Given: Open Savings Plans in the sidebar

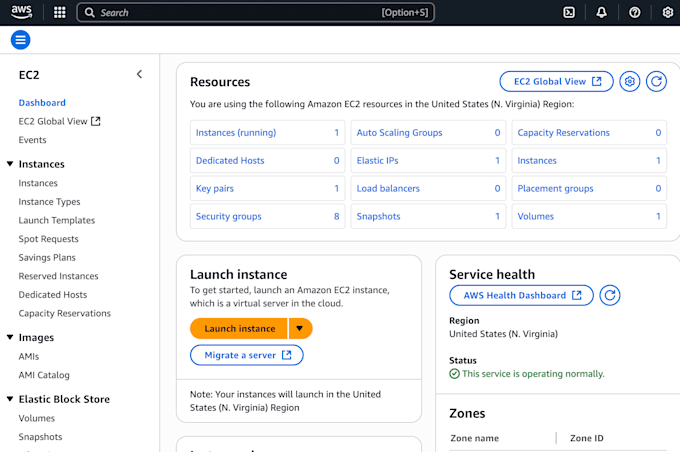Looking at the screenshot, I should pyautogui.click(x=47, y=258).
